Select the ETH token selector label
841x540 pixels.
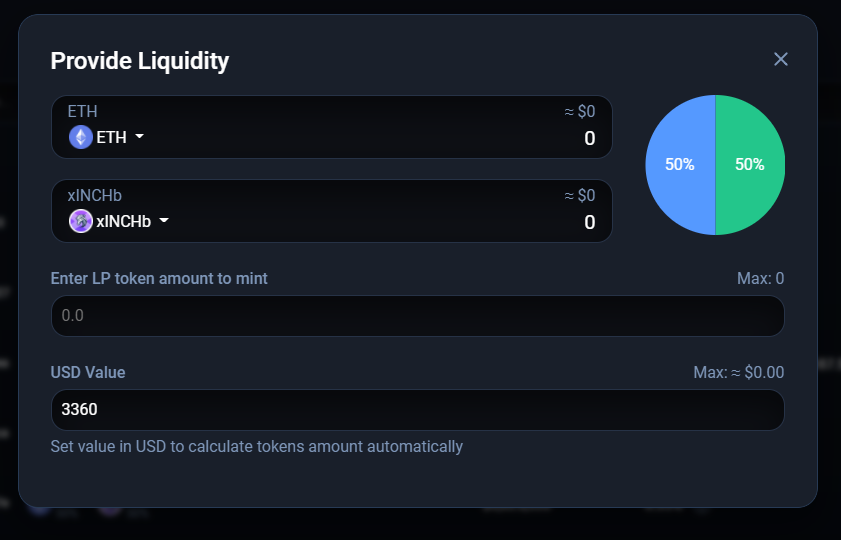point(112,137)
